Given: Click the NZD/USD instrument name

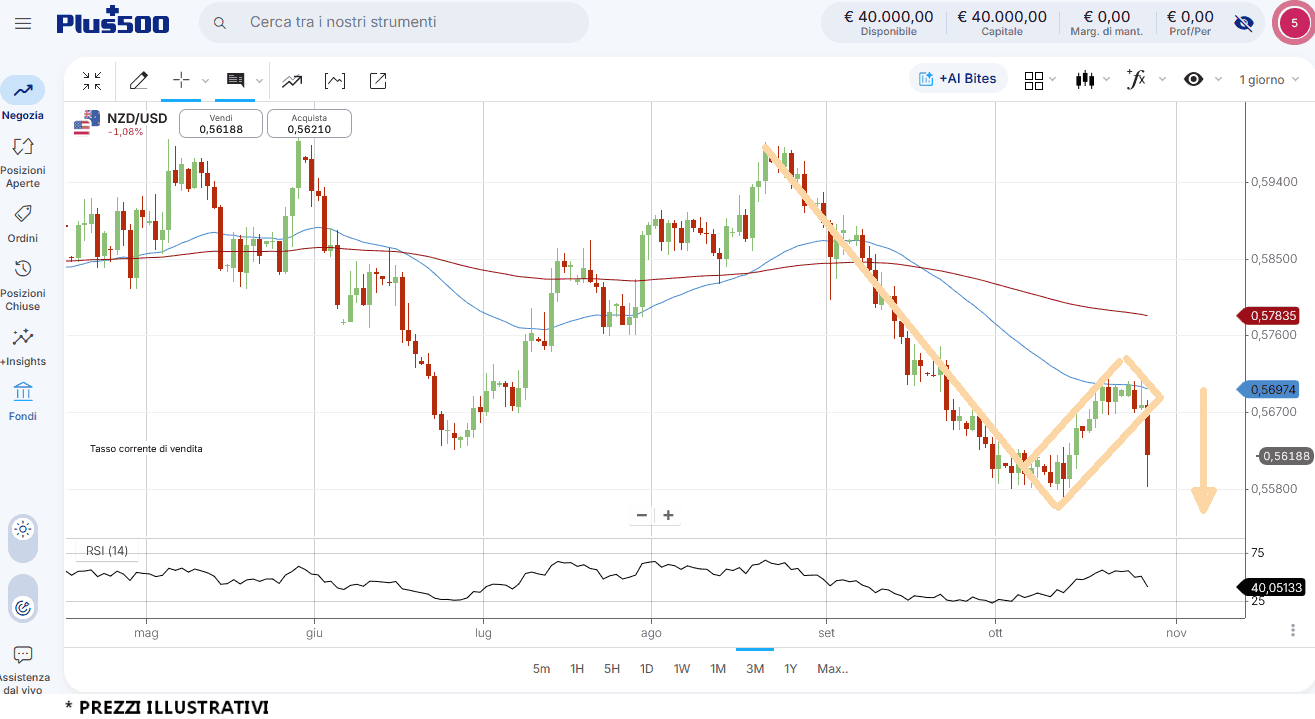Looking at the screenshot, I should point(137,118).
